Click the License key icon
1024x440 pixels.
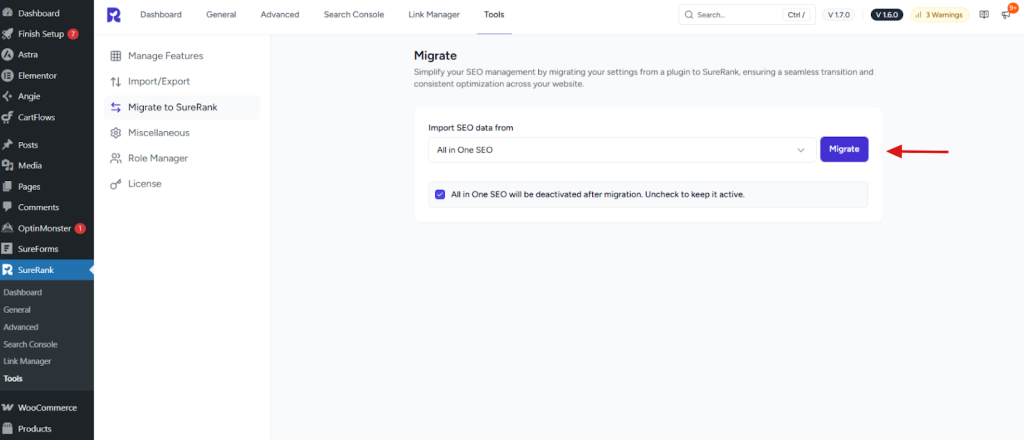click(x=116, y=184)
